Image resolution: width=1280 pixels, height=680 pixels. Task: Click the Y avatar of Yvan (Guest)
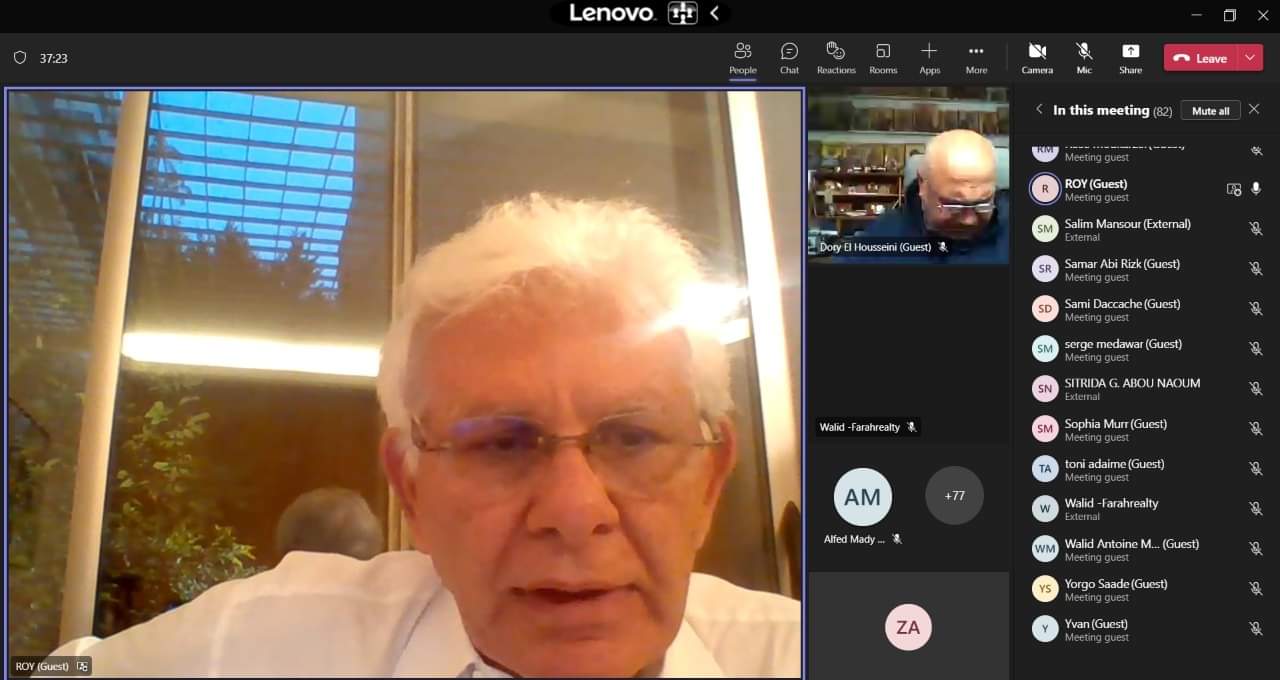(x=1045, y=629)
